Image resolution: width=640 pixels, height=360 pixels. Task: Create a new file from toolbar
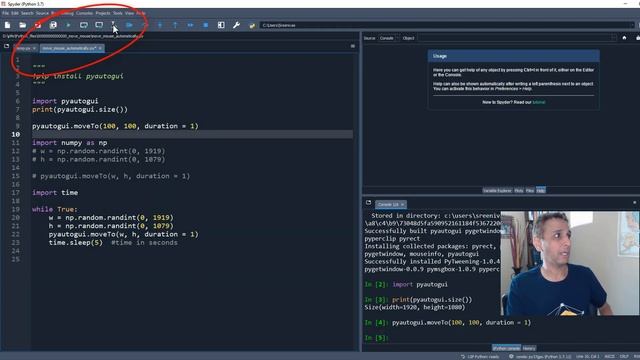(7, 25)
